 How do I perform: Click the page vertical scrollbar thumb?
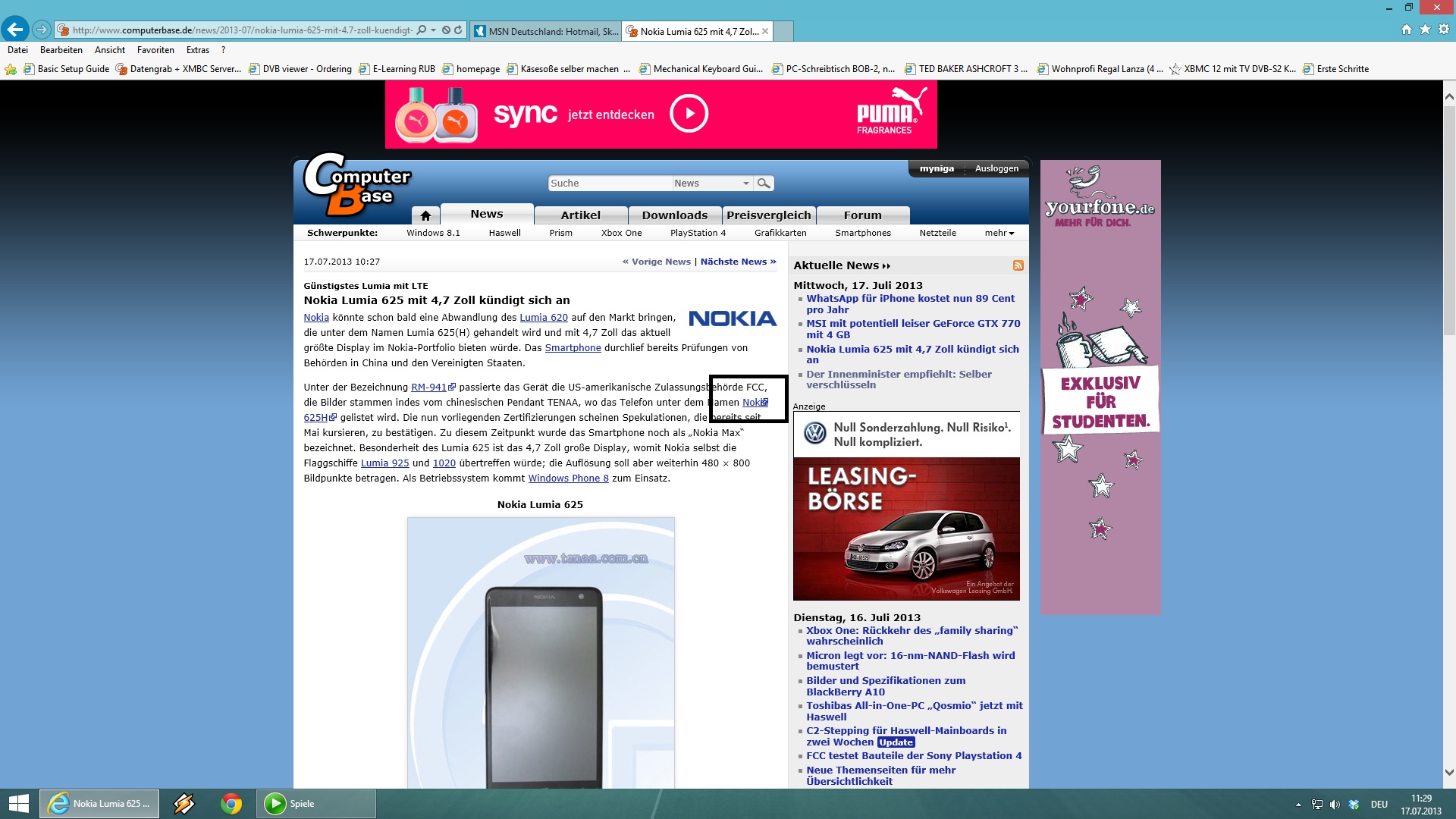[1448, 220]
